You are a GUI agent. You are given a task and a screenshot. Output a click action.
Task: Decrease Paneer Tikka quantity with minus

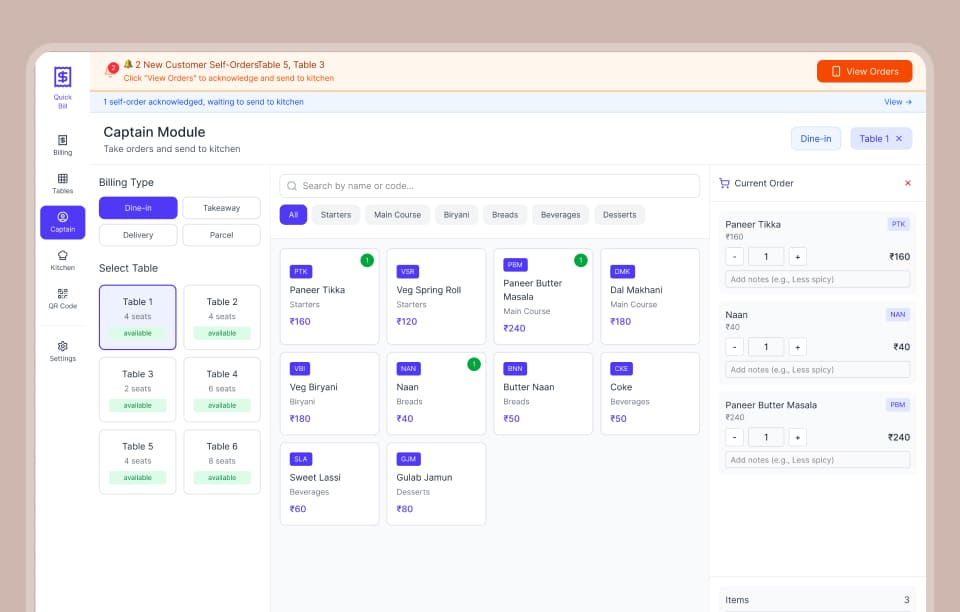coord(734,257)
